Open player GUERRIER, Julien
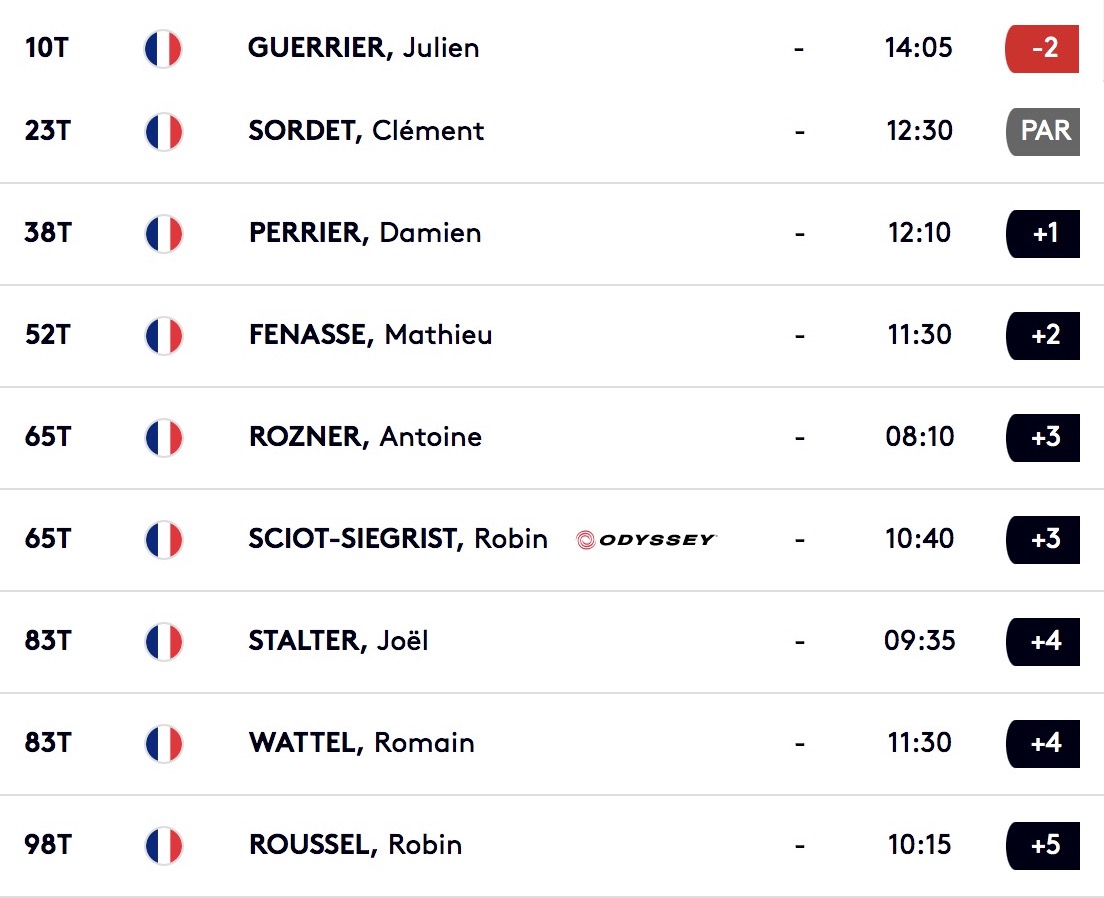1104x898 pixels. click(x=363, y=48)
